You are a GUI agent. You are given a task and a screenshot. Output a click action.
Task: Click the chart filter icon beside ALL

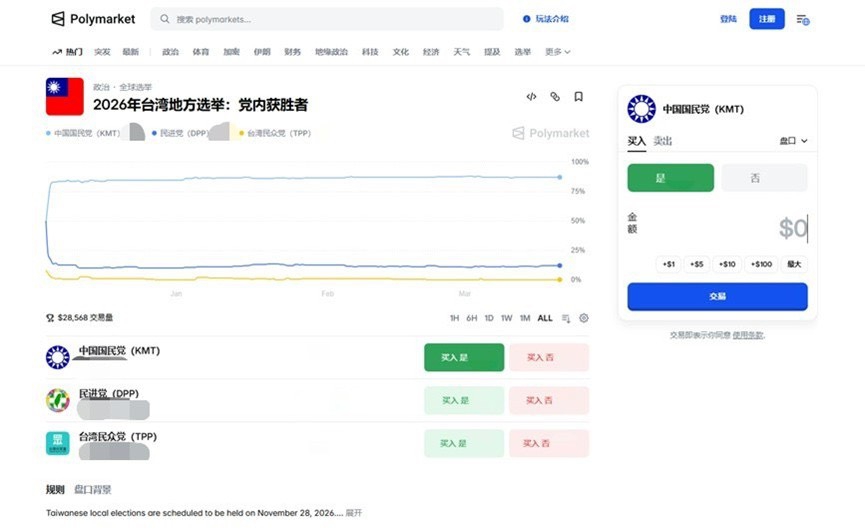coord(566,318)
